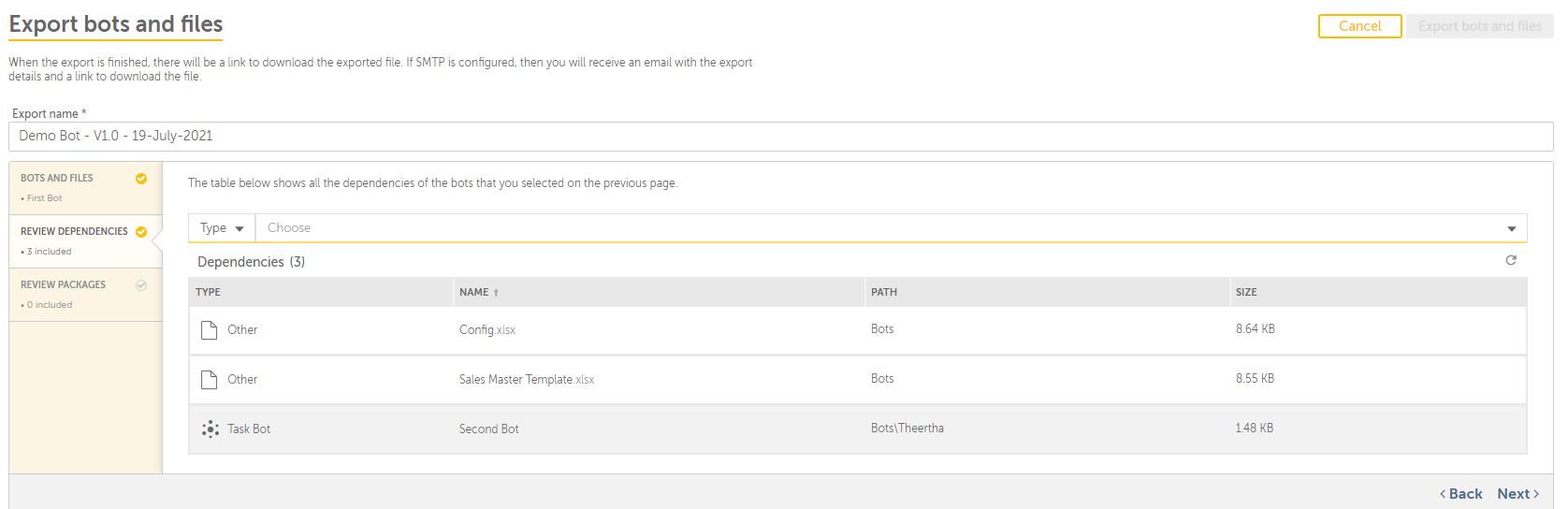1568x509 pixels.
Task: Switch to Review Packages step
Action: coord(86,295)
